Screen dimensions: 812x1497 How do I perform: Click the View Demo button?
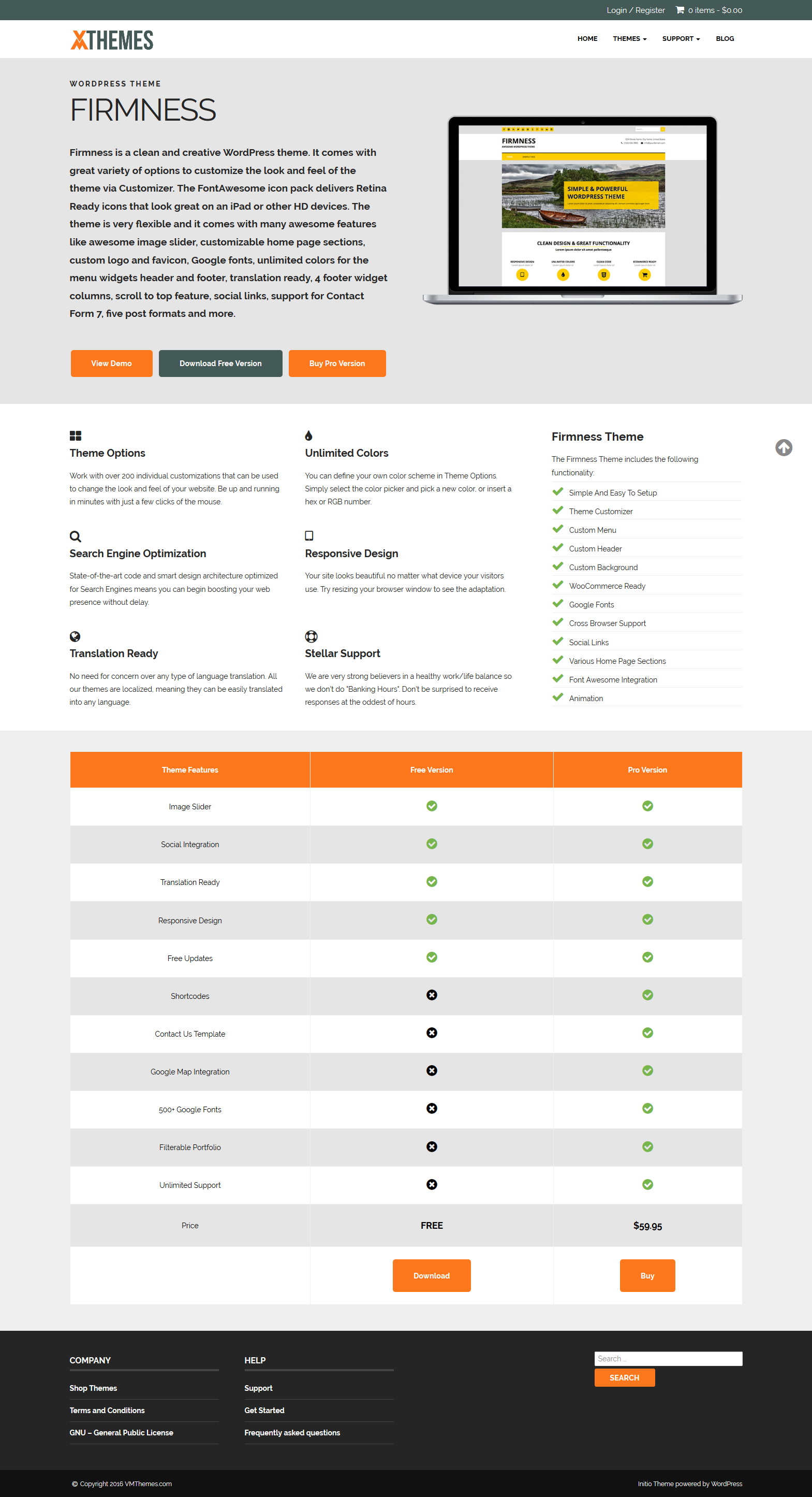[x=111, y=363]
